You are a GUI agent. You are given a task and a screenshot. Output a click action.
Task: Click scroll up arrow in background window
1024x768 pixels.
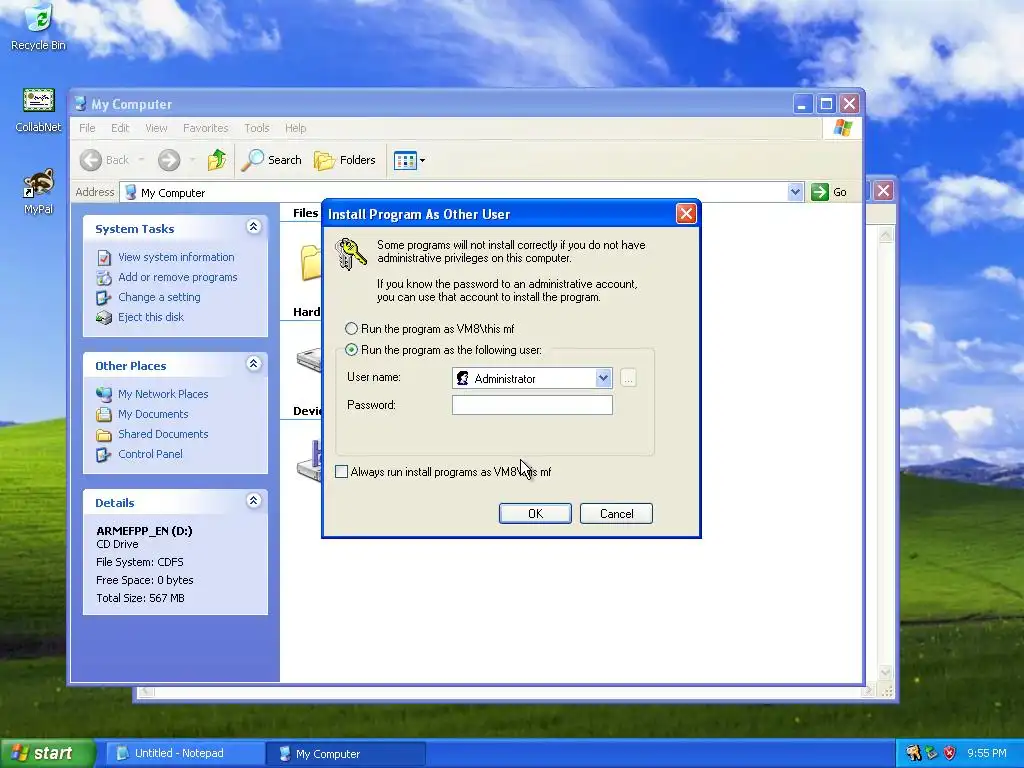(886, 235)
